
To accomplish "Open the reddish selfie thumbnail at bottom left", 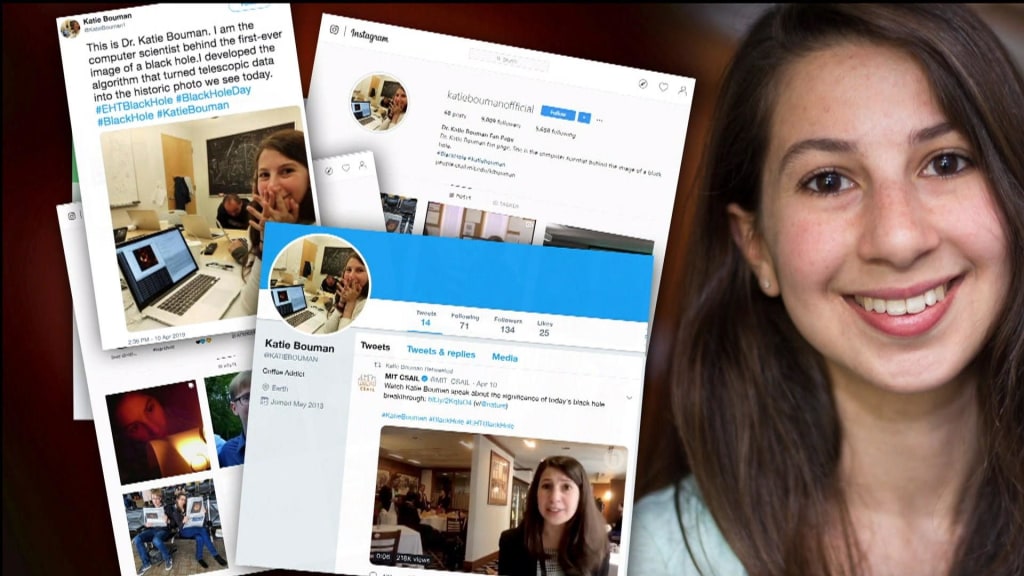I will [x=159, y=432].
